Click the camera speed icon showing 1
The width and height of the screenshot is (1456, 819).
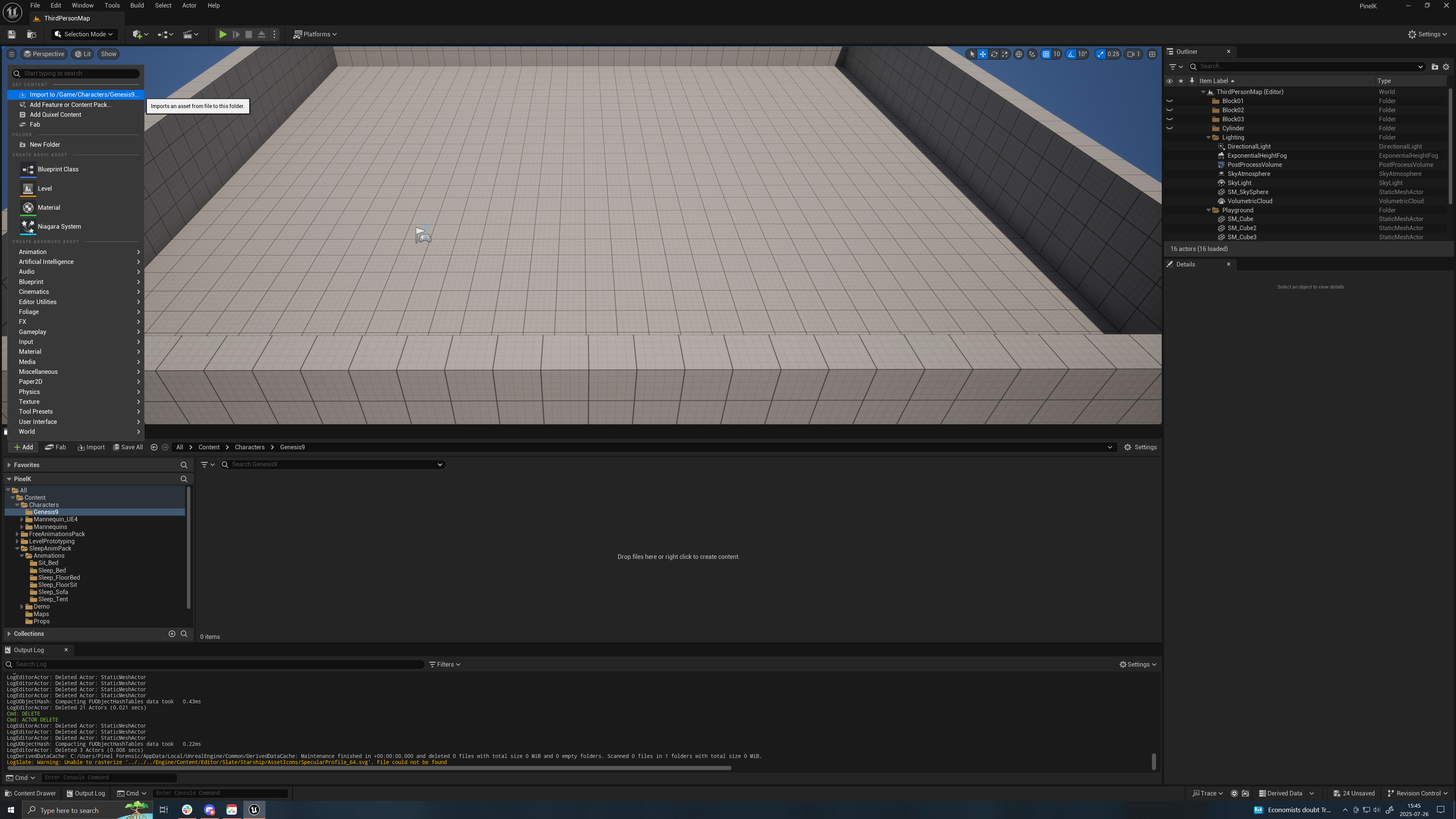tap(1133, 54)
